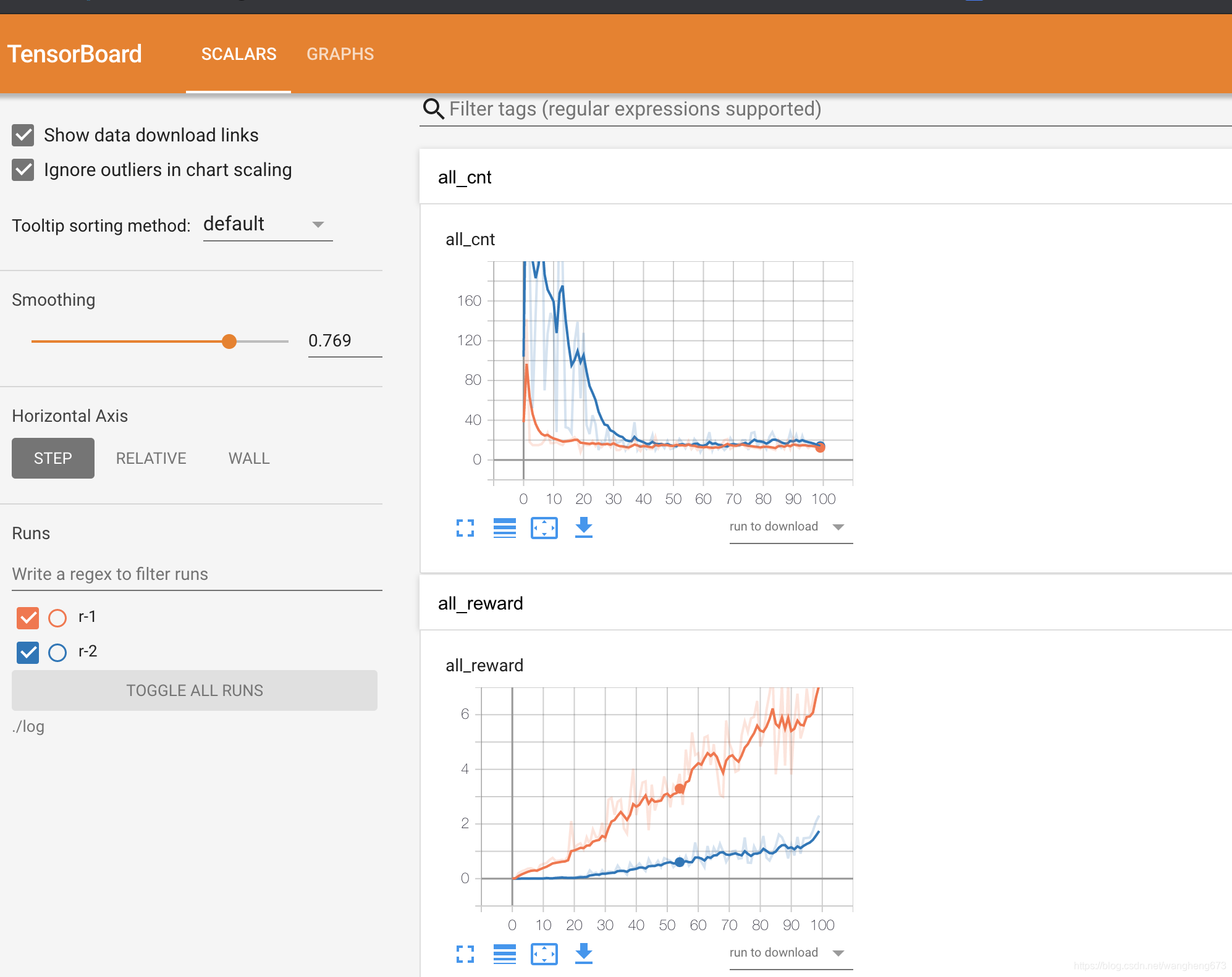
Task: Download all_reward chart data
Action: click(x=584, y=954)
